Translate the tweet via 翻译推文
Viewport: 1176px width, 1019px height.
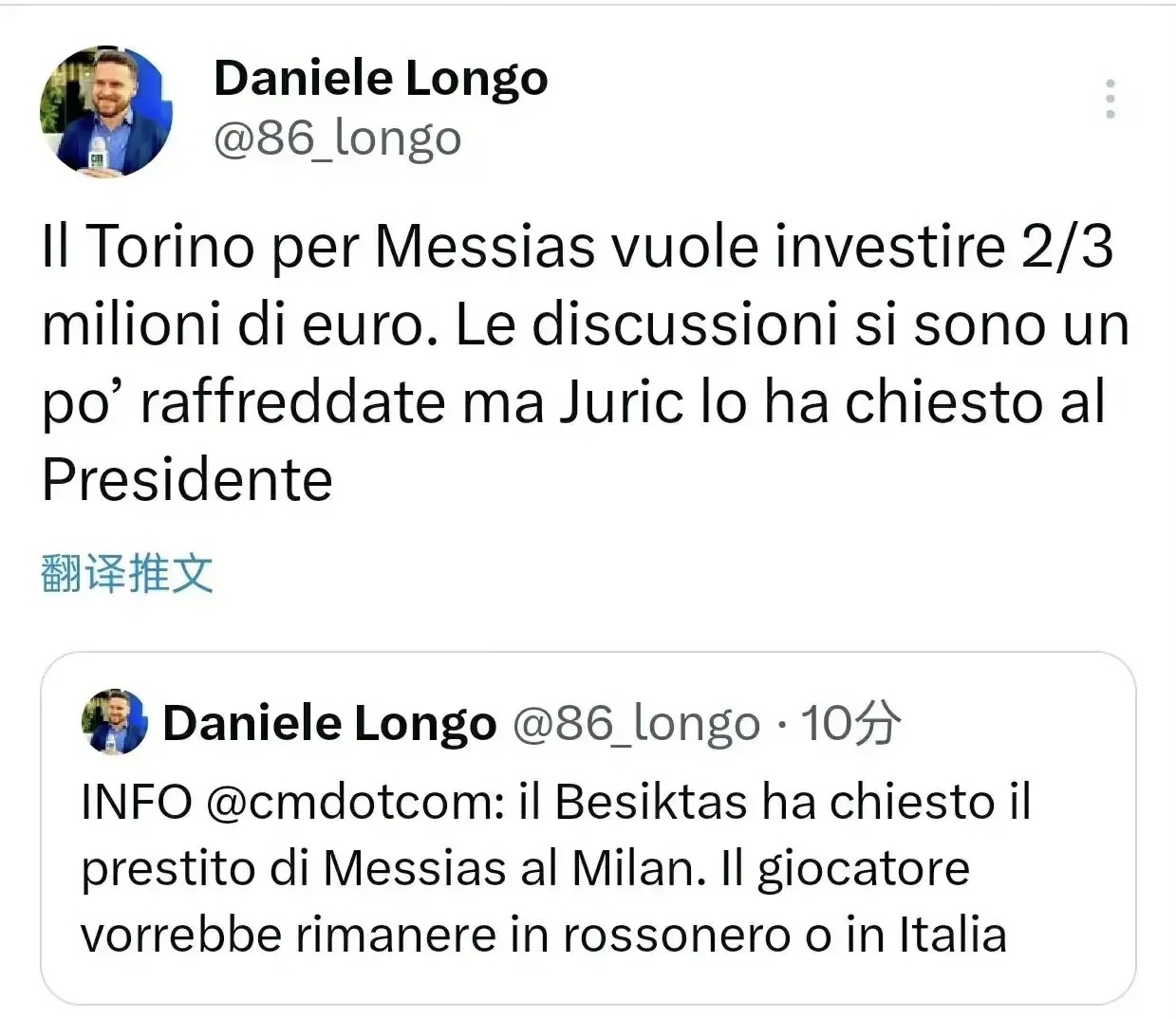tap(127, 574)
